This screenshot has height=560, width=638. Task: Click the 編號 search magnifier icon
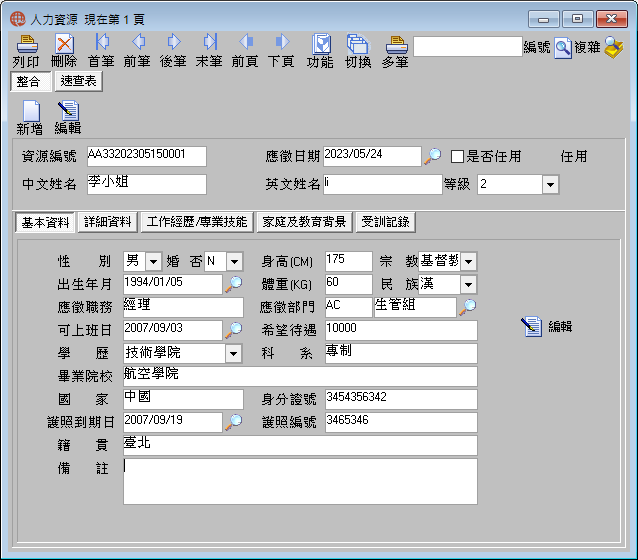[563, 49]
